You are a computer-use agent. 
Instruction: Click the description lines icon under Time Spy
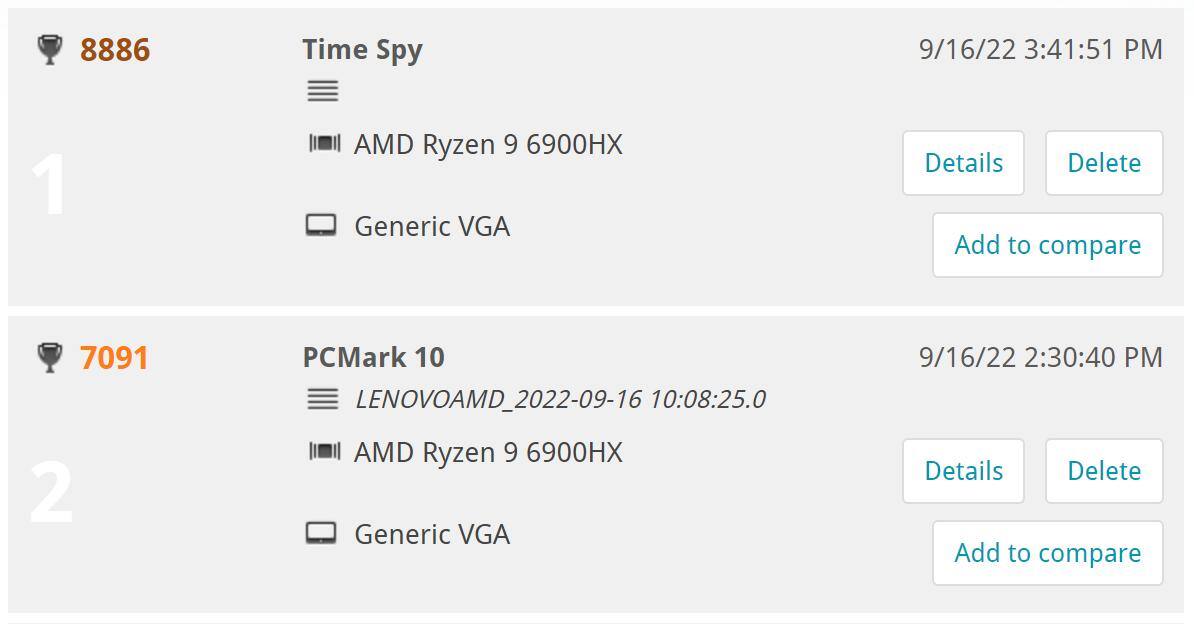pos(322,91)
